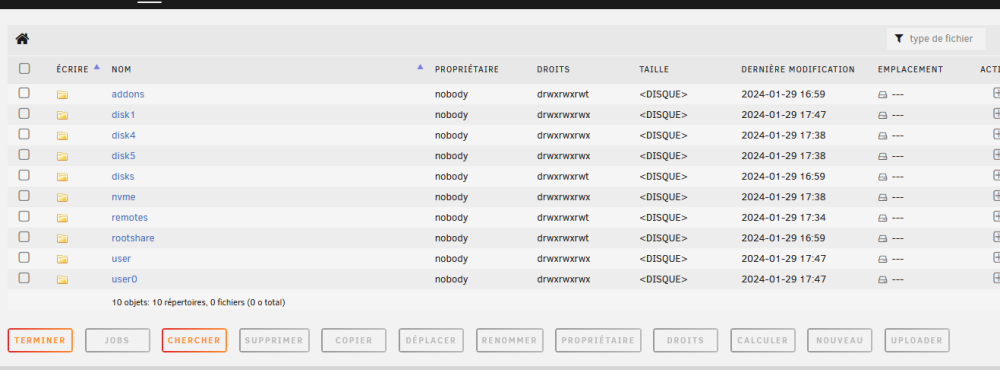This screenshot has width=1000, height=370.
Task: Check the addons row checkbox
Action: tap(24, 93)
